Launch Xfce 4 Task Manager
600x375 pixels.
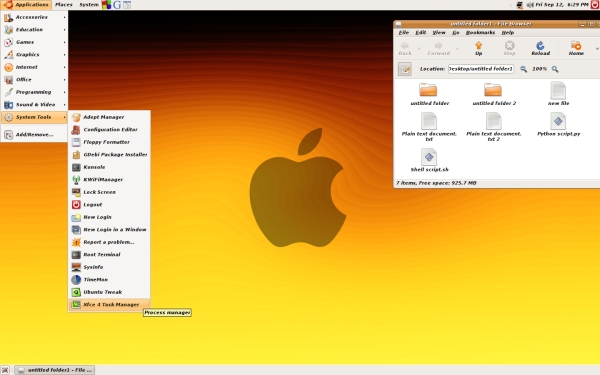[x=109, y=305]
